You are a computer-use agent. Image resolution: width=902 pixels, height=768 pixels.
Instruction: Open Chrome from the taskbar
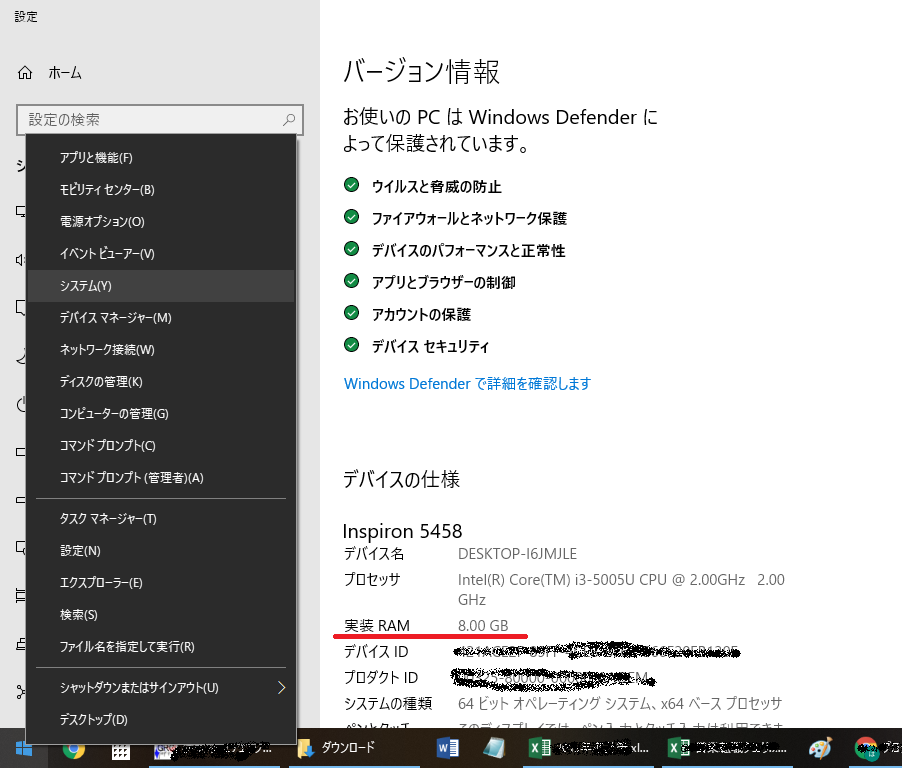click(x=74, y=749)
